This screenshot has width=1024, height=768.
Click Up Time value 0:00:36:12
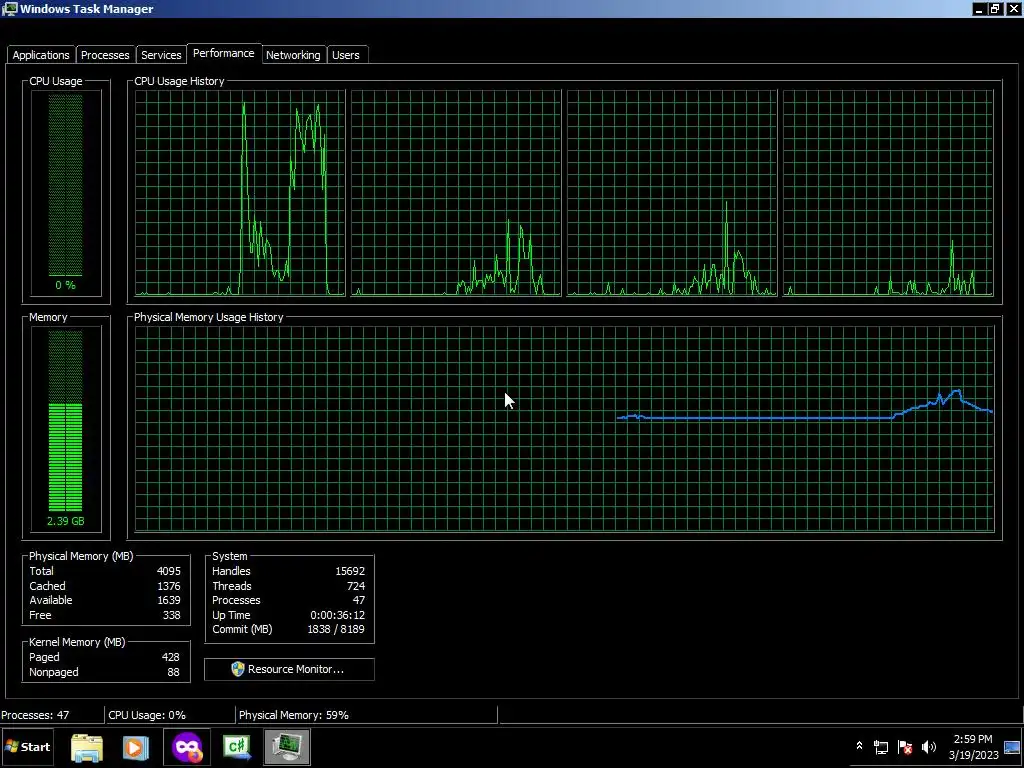click(x=337, y=615)
